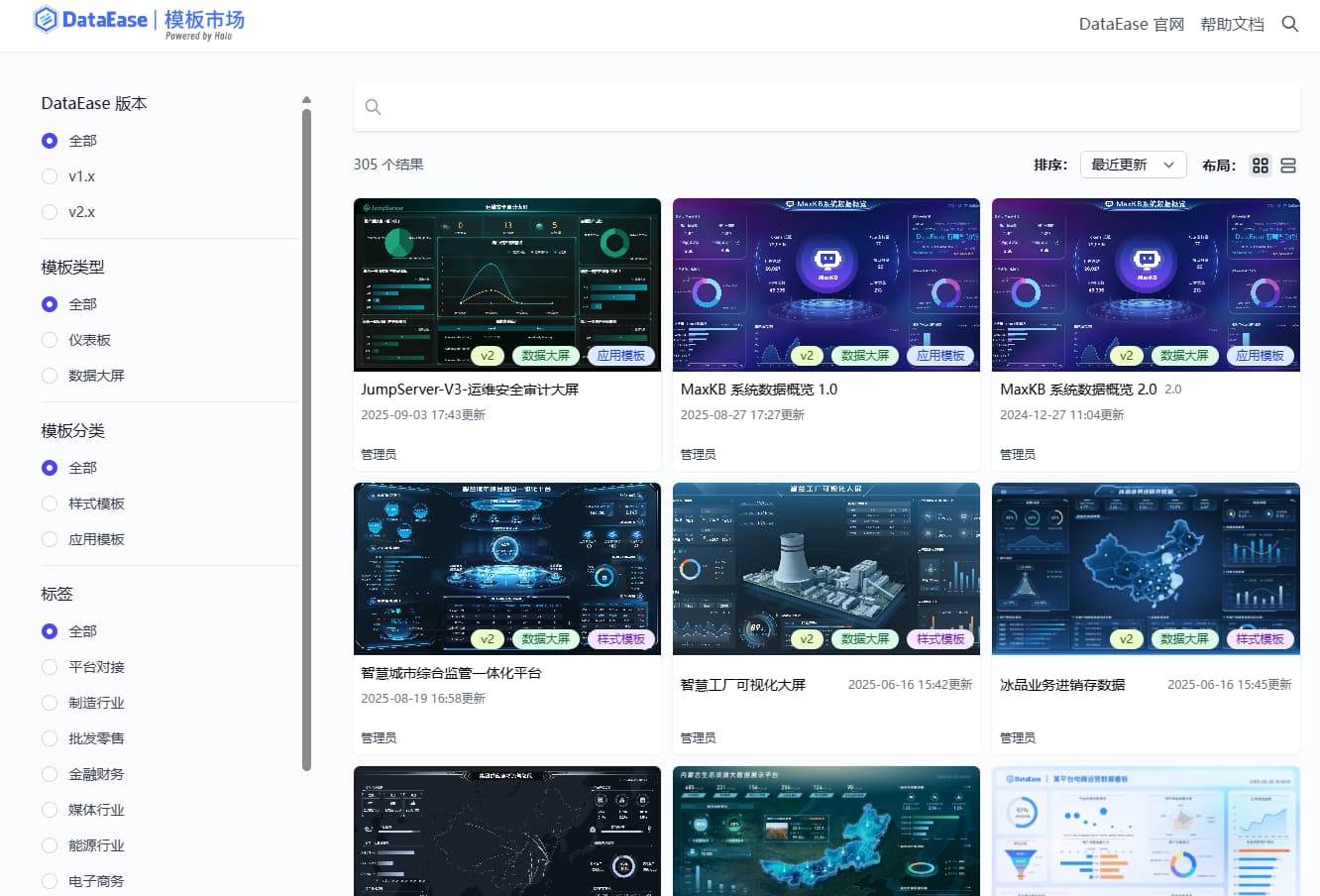Screen dimensions: 1320x896
Task: Open JumpServer-V3-运维安全审计大屏 template title
Action: point(470,390)
